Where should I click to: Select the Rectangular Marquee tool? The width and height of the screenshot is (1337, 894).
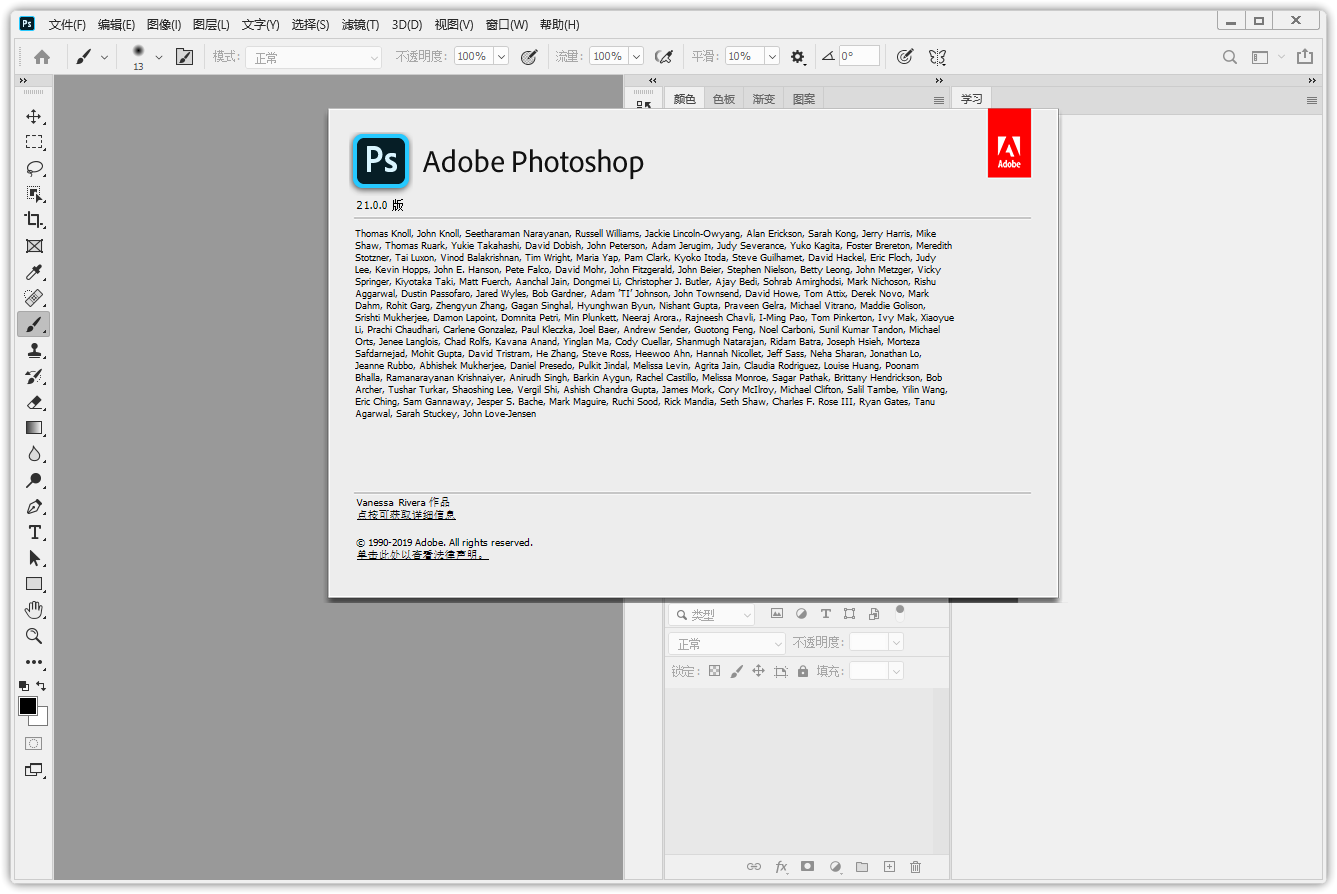[x=34, y=142]
